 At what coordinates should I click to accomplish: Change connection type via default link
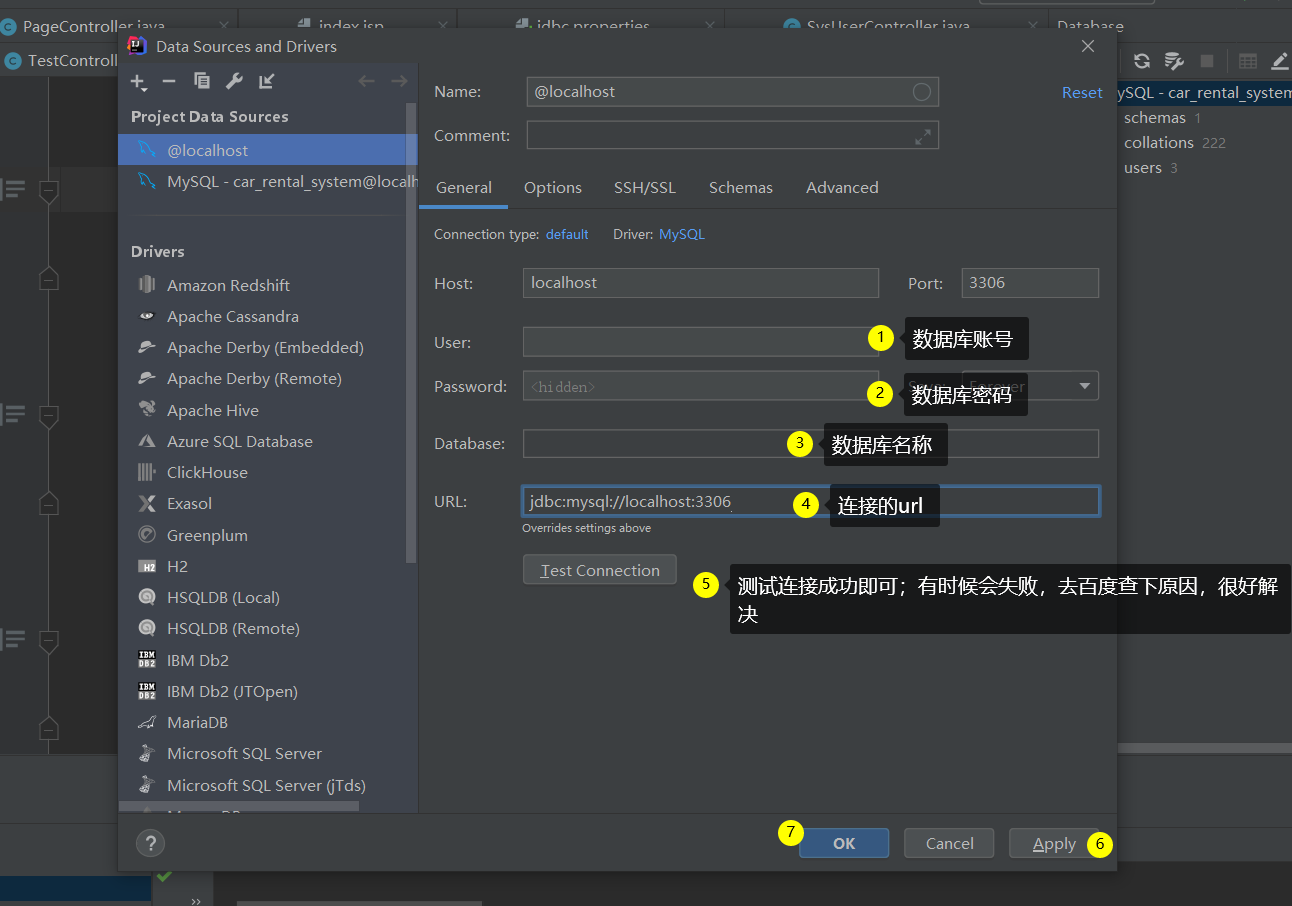pyautogui.click(x=567, y=234)
